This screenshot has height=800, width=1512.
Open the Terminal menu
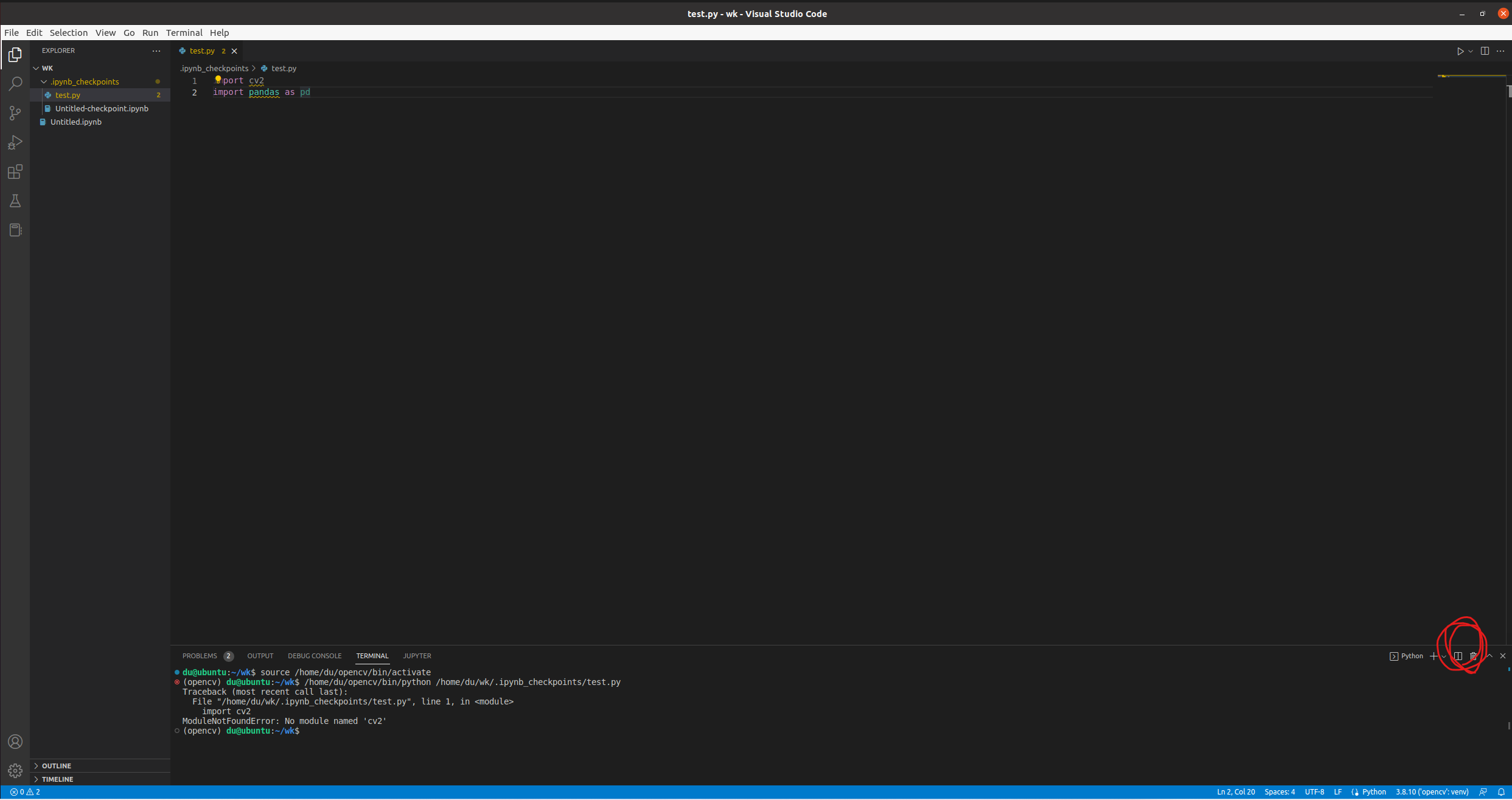coord(184,33)
